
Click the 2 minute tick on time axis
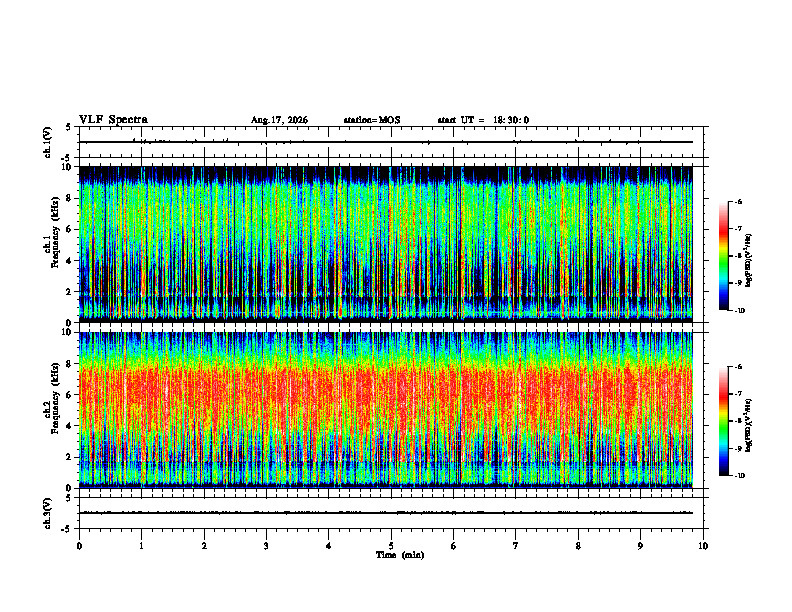[204, 546]
